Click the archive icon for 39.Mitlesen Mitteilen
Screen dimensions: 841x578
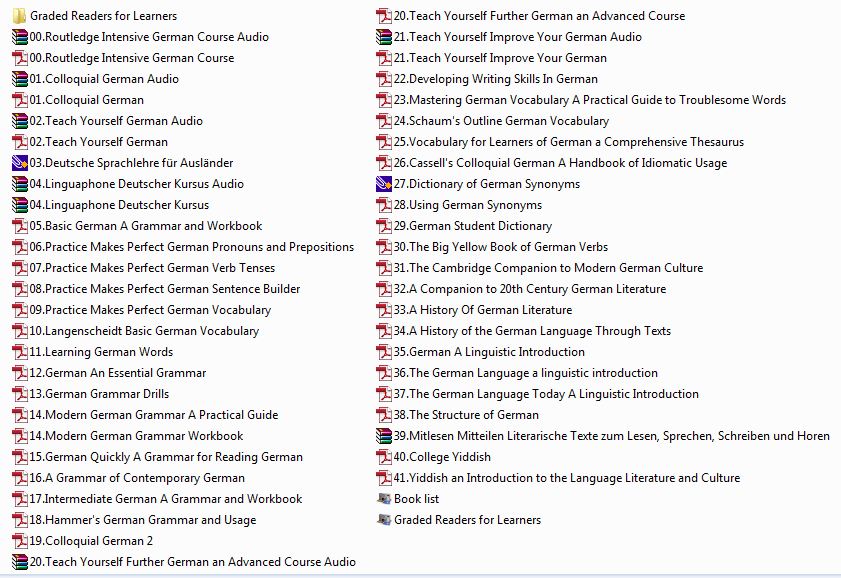point(383,436)
